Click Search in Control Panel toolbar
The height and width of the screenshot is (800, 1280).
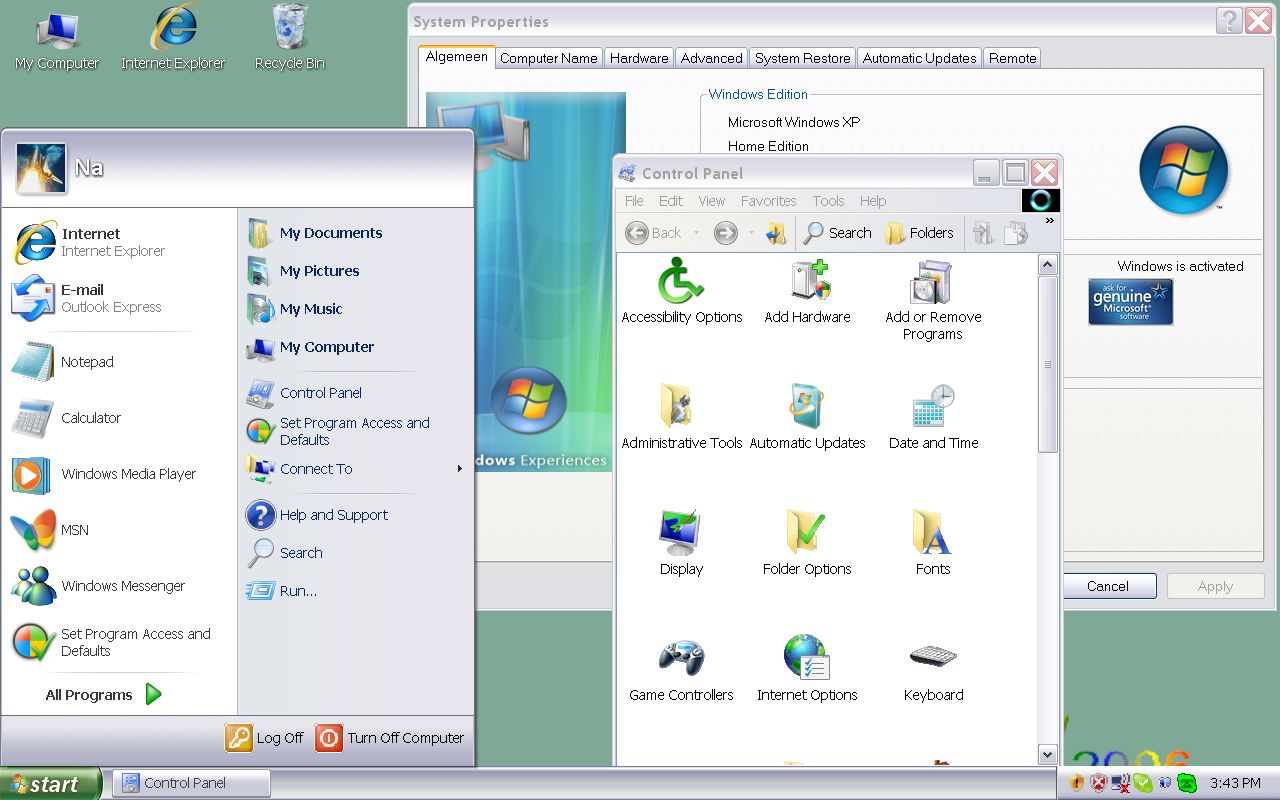837,233
